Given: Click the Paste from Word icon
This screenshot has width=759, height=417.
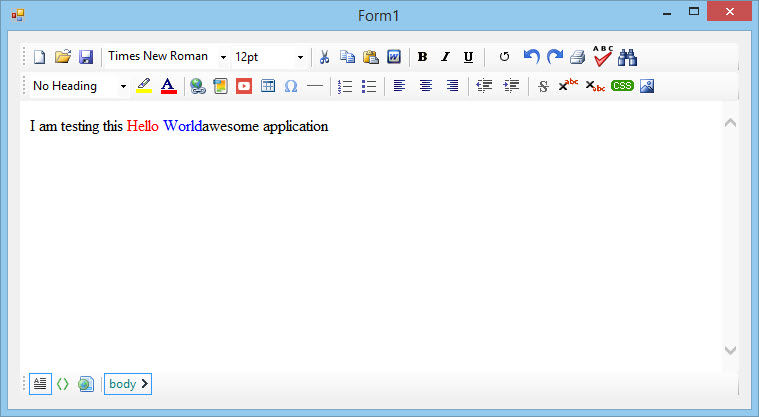Looking at the screenshot, I should coord(394,57).
